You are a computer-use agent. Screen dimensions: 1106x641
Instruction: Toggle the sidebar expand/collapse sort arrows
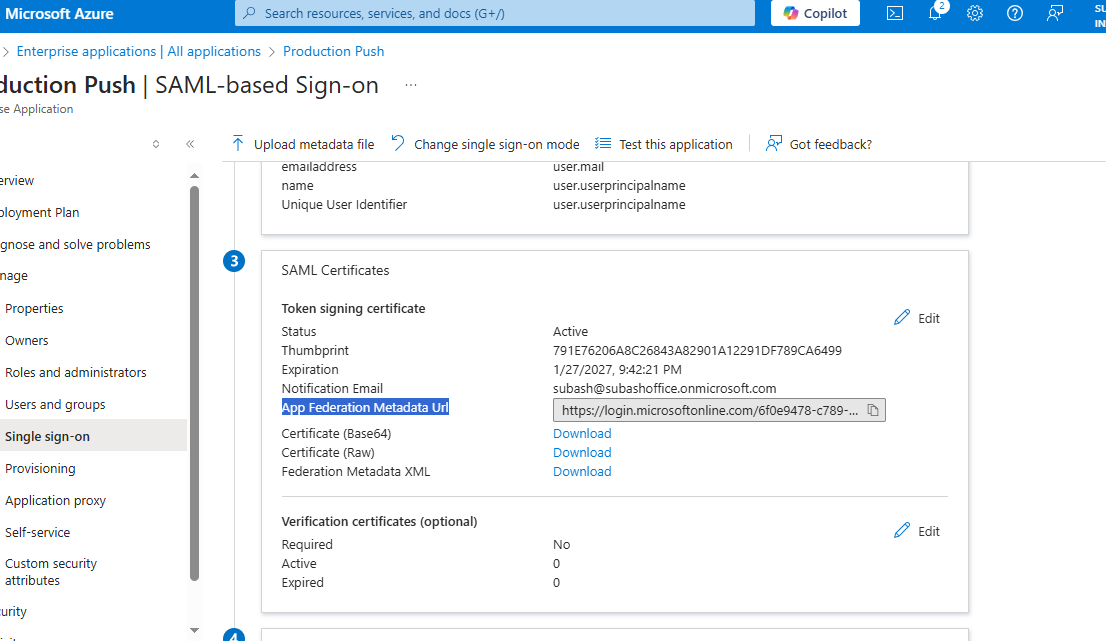click(156, 144)
